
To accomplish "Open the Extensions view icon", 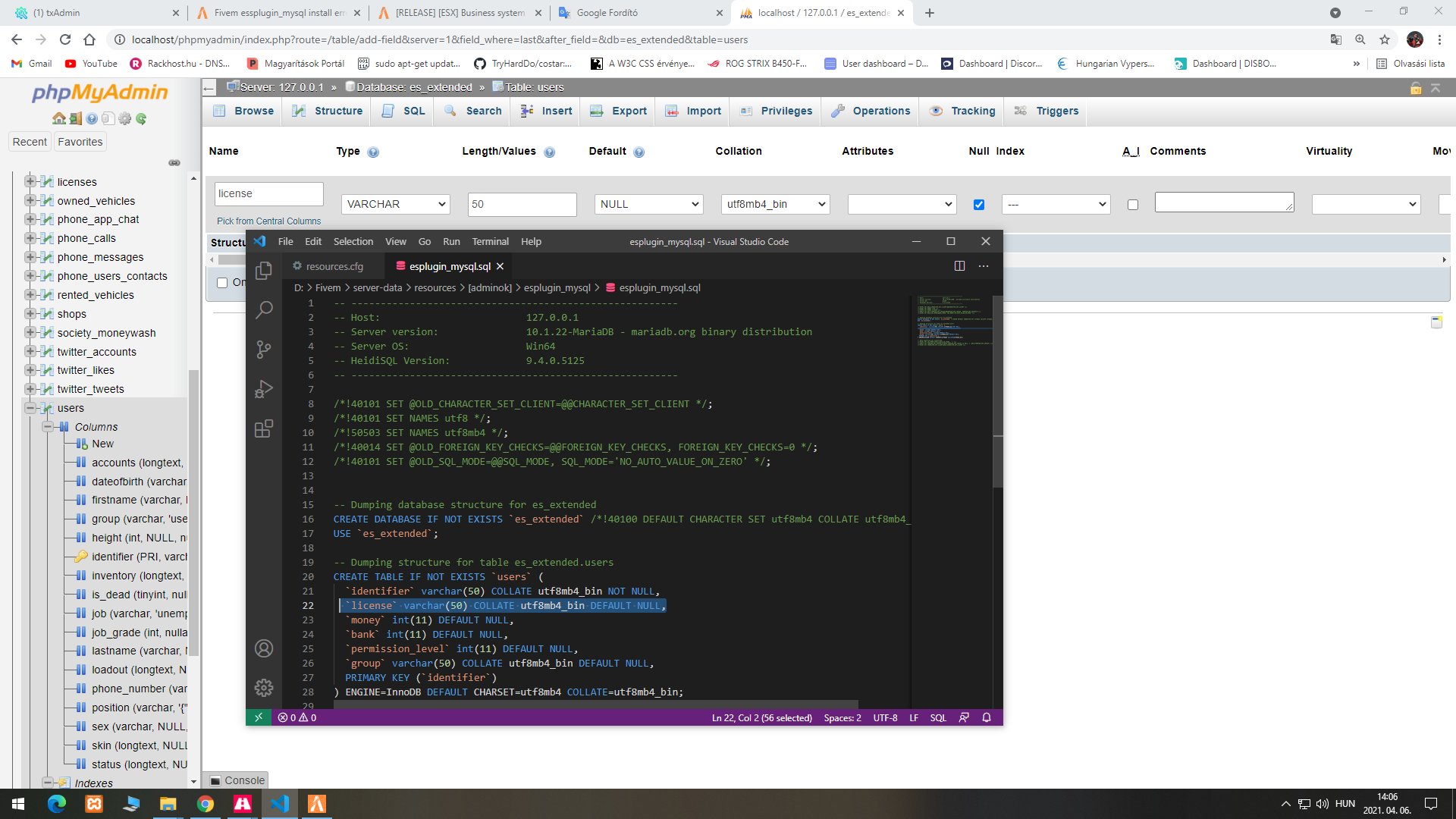I will click(x=263, y=429).
